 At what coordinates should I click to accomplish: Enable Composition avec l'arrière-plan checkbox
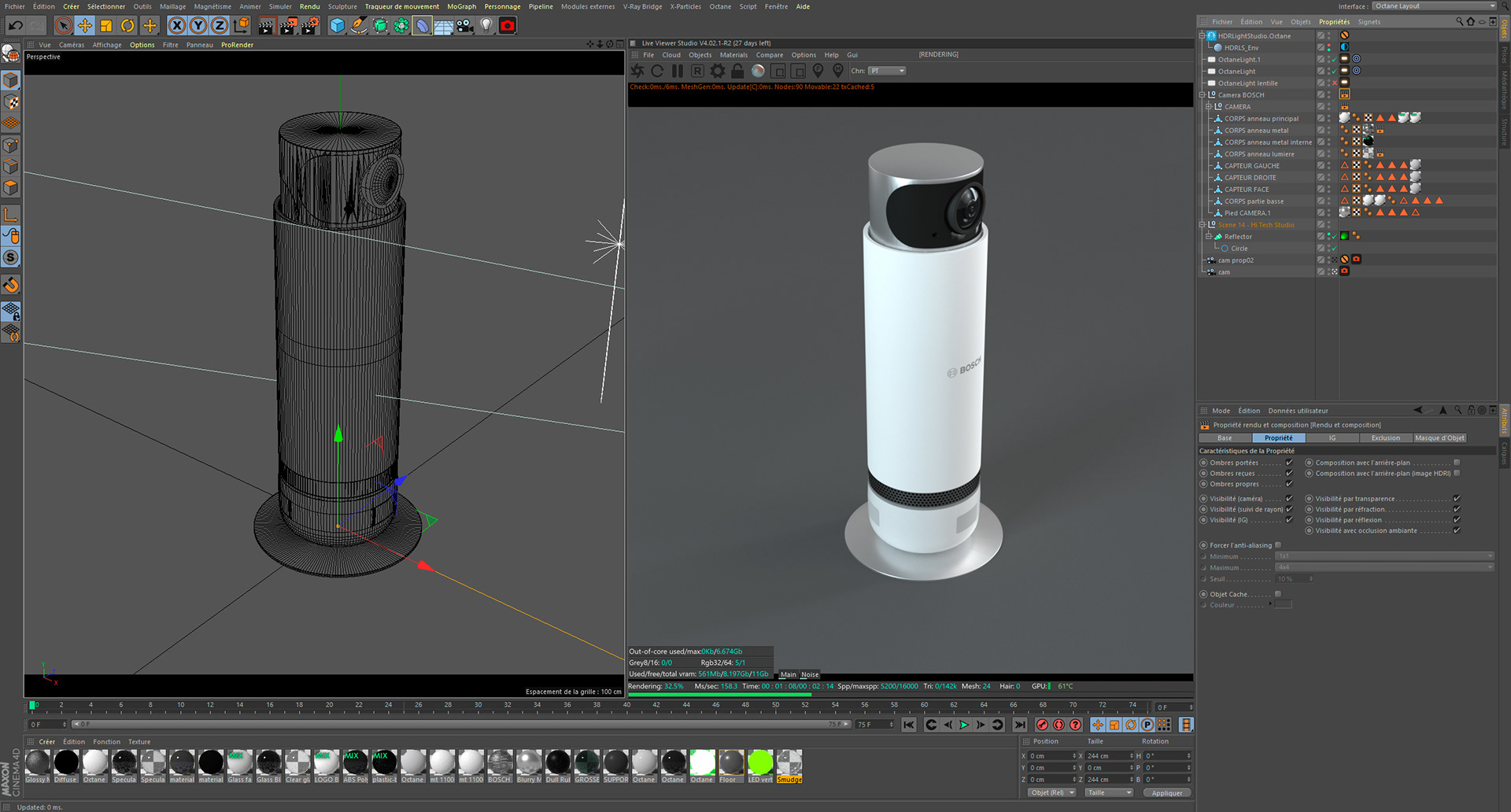pyautogui.click(x=1457, y=463)
